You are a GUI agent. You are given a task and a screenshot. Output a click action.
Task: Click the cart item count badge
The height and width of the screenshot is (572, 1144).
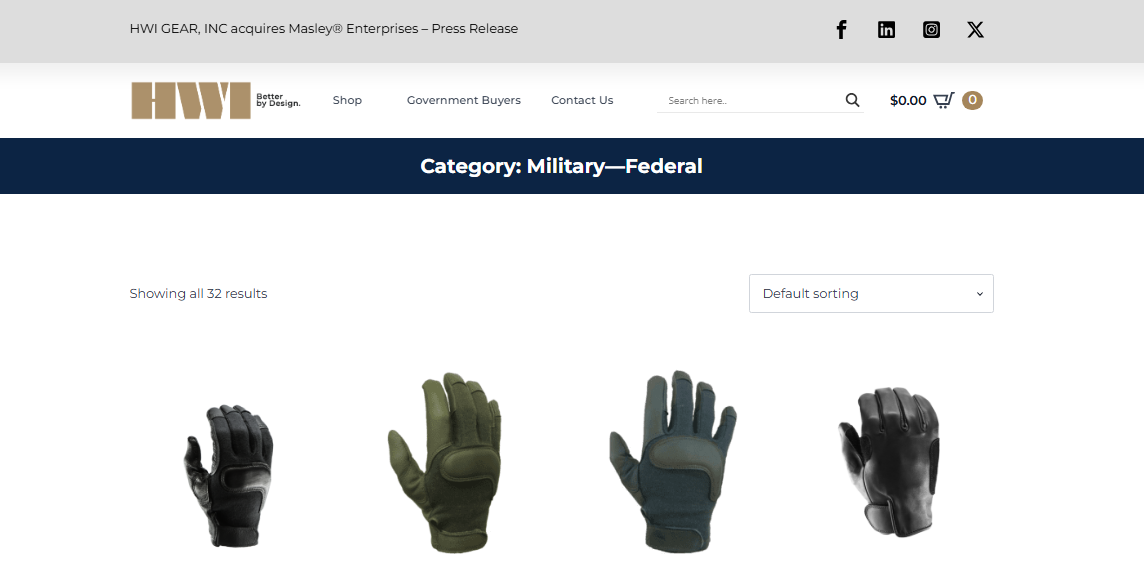972,100
